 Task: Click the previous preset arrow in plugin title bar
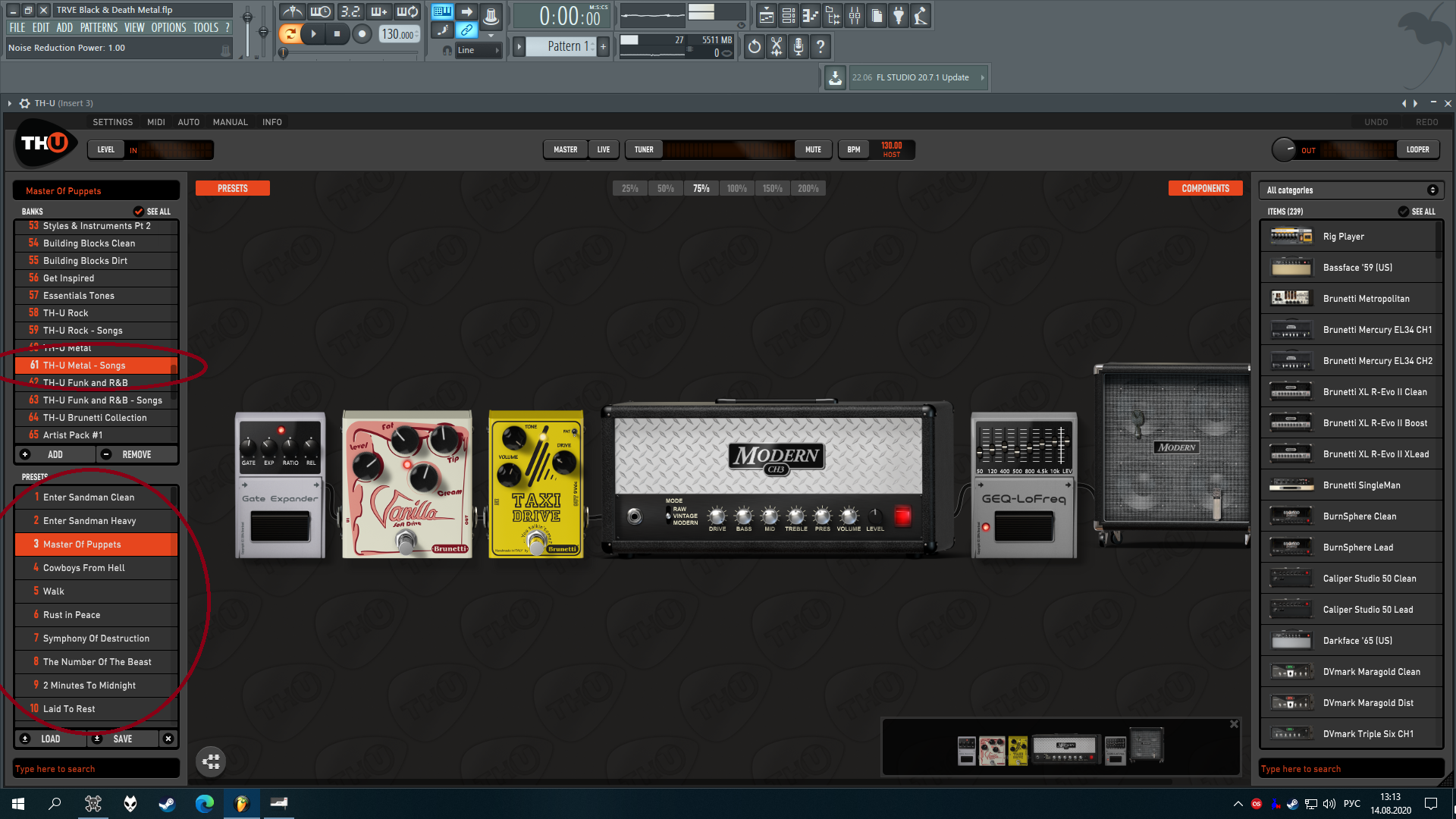[x=1404, y=103]
